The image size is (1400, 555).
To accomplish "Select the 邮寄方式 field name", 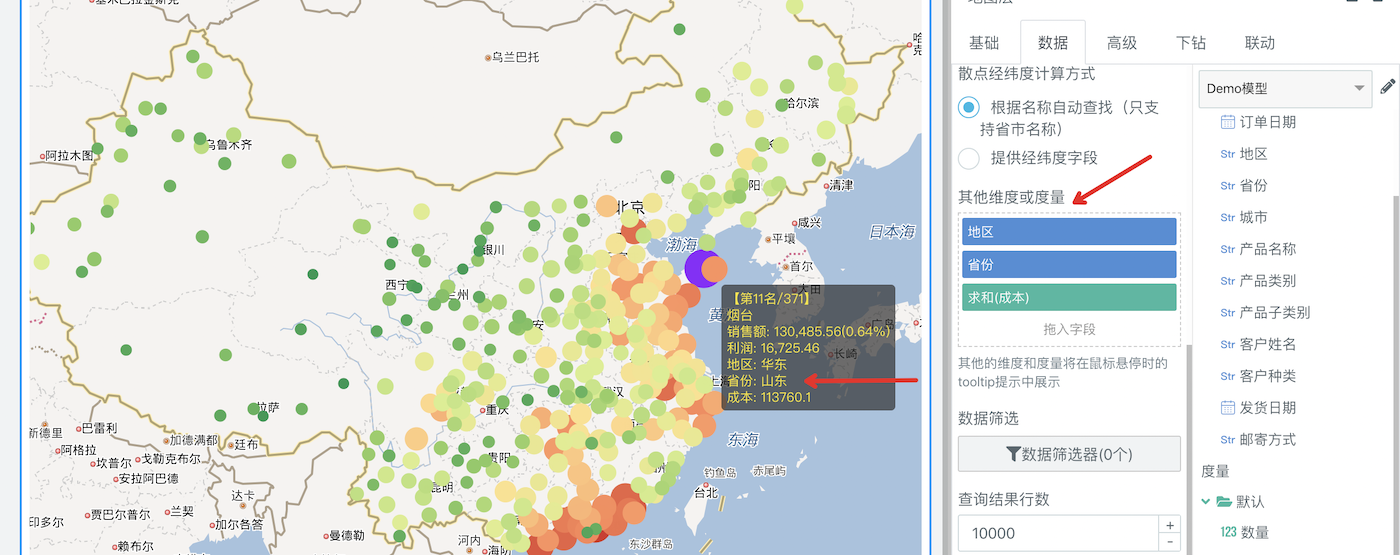I will (x=1268, y=440).
